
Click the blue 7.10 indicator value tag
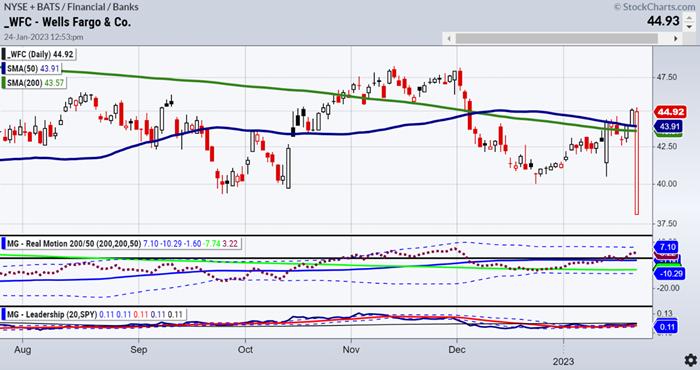click(x=666, y=247)
